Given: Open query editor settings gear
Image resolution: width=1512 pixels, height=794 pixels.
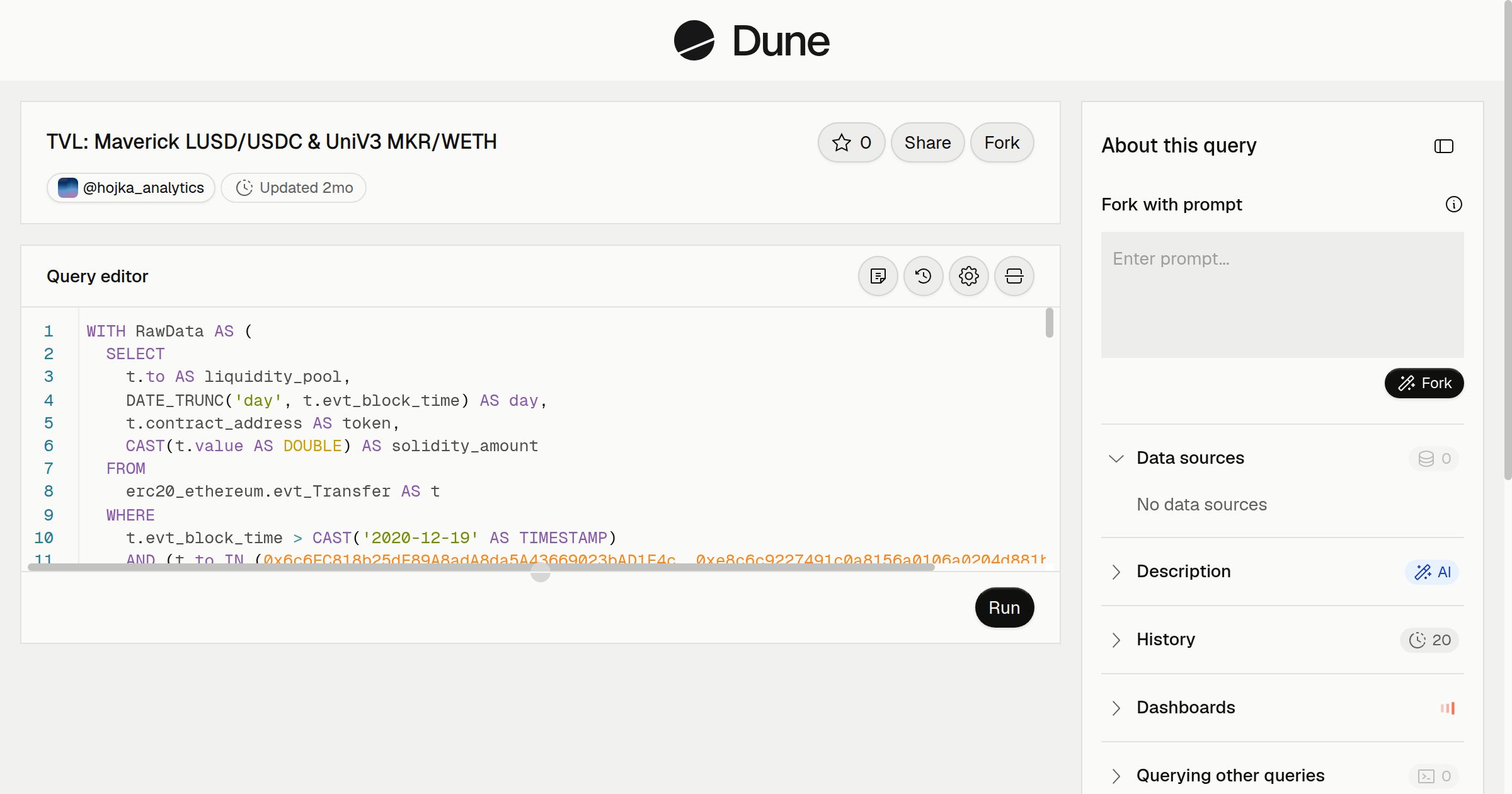Looking at the screenshot, I should pyautogui.click(x=969, y=276).
